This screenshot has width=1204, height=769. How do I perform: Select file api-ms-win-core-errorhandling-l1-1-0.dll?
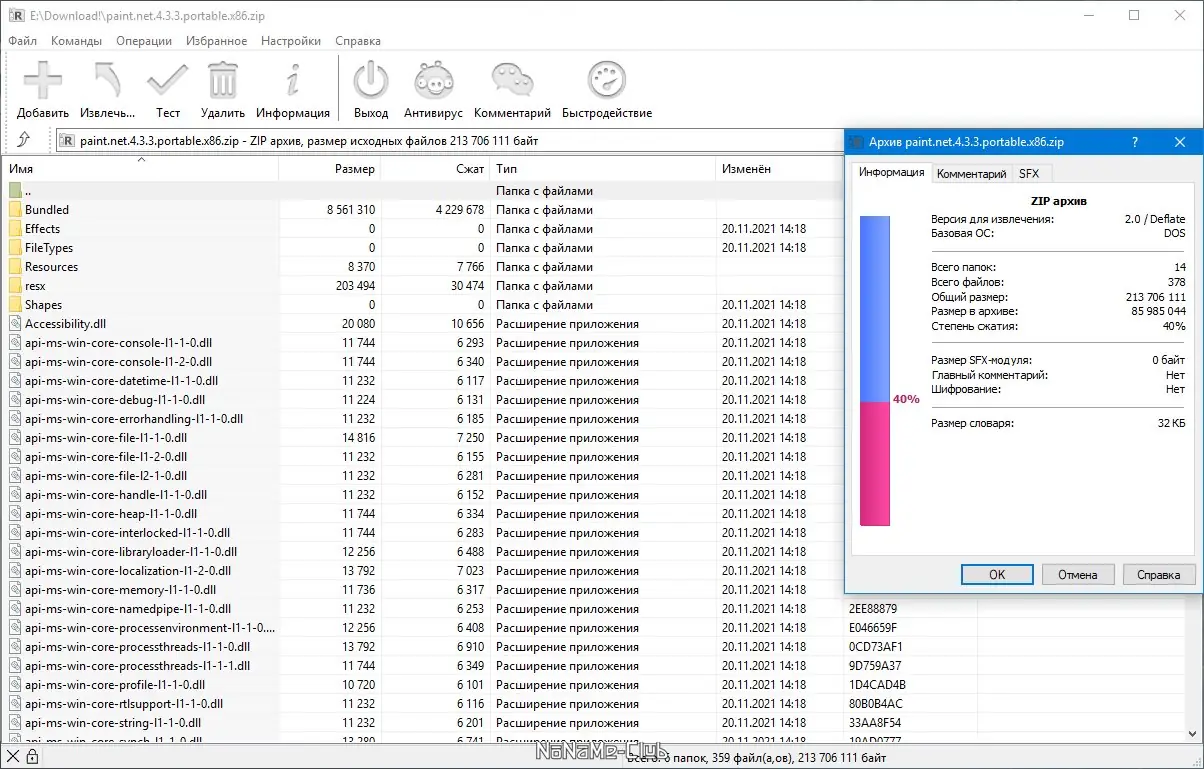click(x=133, y=419)
